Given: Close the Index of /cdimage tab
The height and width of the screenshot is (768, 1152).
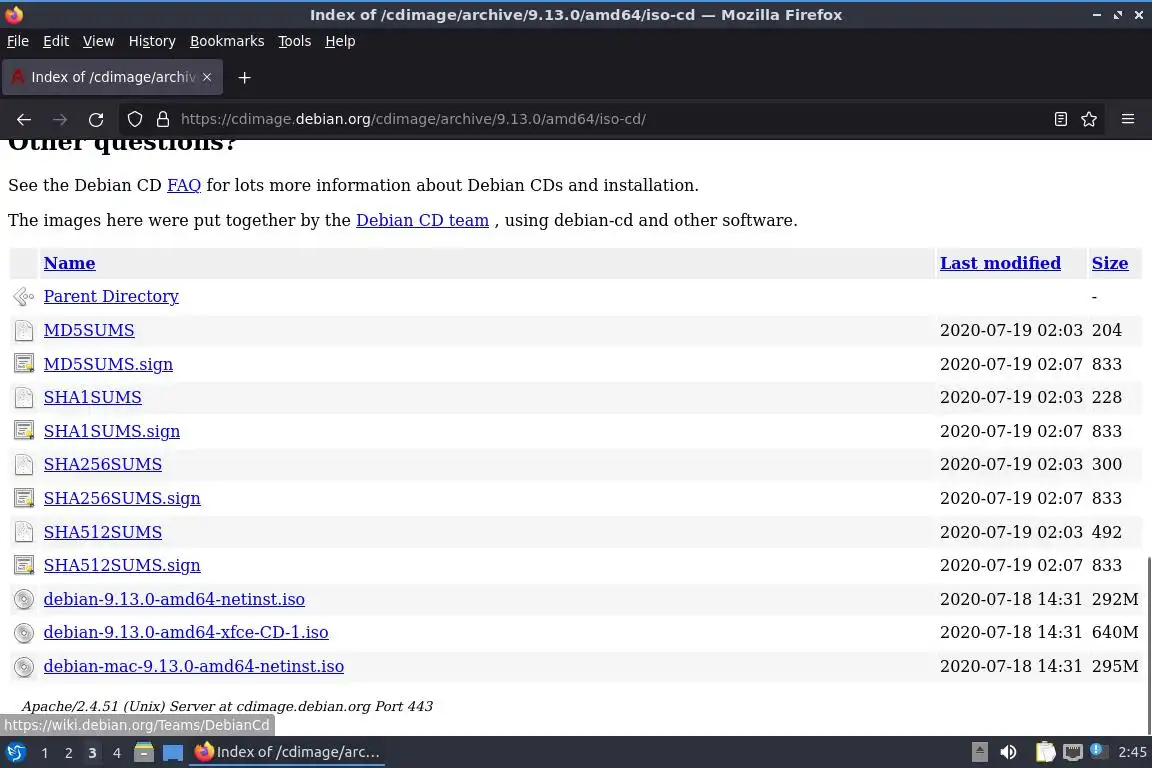Looking at the screenshot, I should pos(207,77).
